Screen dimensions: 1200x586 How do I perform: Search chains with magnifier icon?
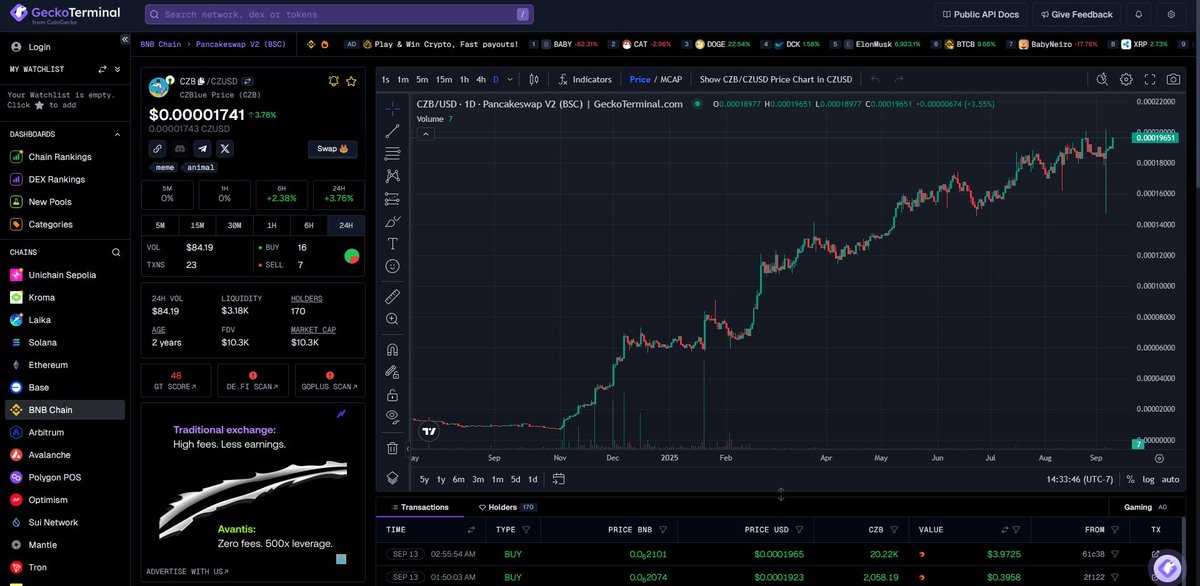click(116, 253)
